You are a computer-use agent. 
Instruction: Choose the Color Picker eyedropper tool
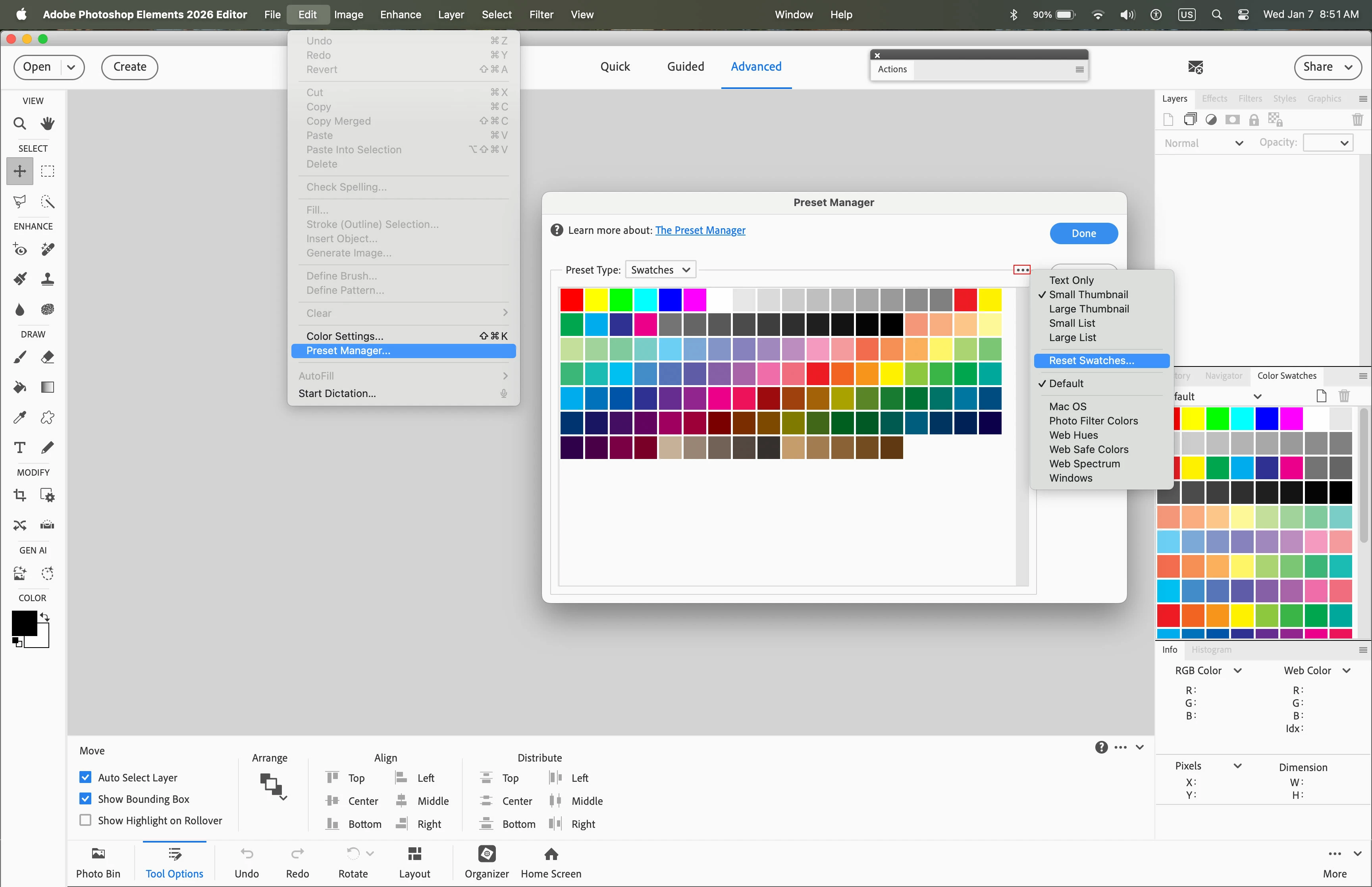point(19,418)
